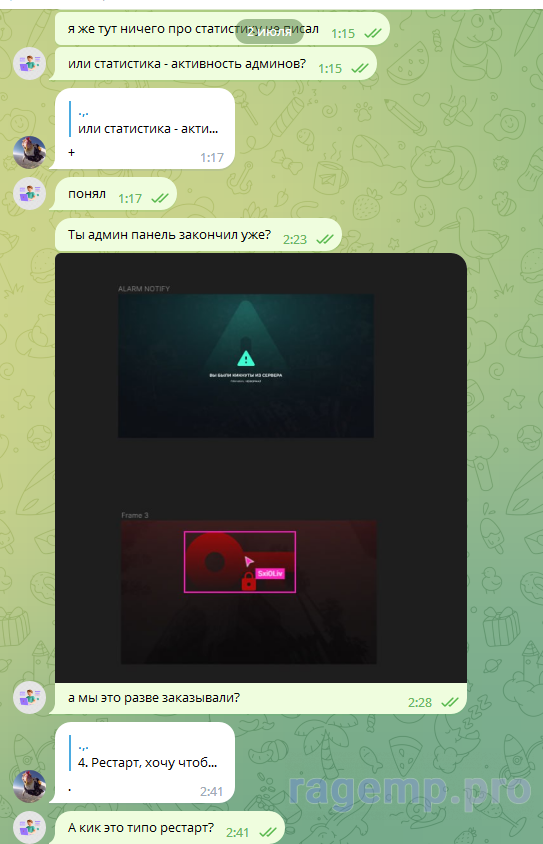
Task: Open the photo avatar beside the 2:41 reply message
Action: pyautogui.click(x=29, y=786)
